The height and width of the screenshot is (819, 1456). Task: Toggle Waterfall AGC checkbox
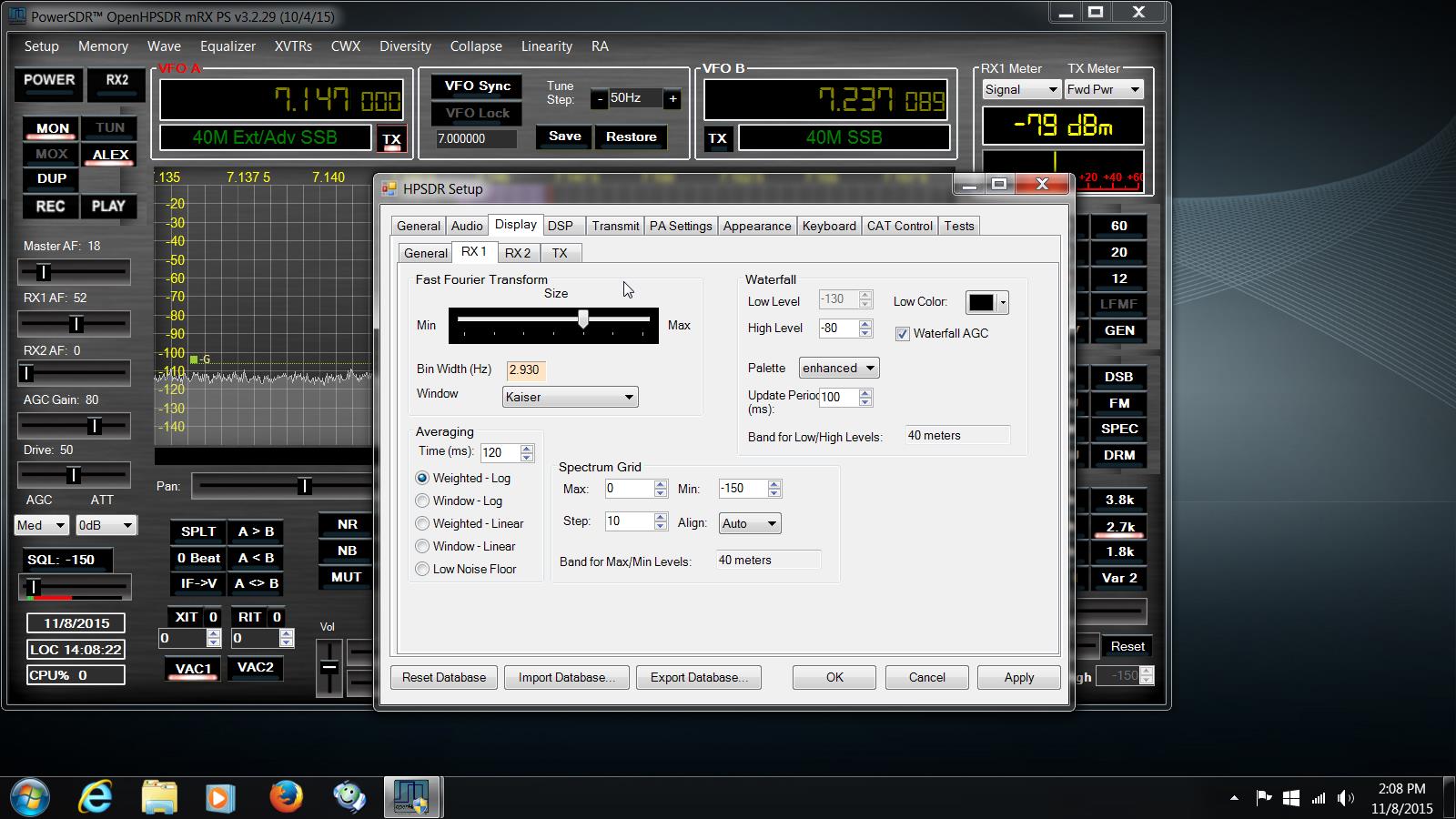coord(902,334)
